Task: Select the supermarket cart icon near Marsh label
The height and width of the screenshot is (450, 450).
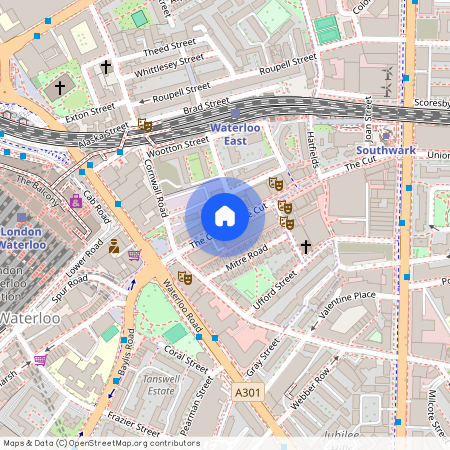Action: click(x=40, y=360)
